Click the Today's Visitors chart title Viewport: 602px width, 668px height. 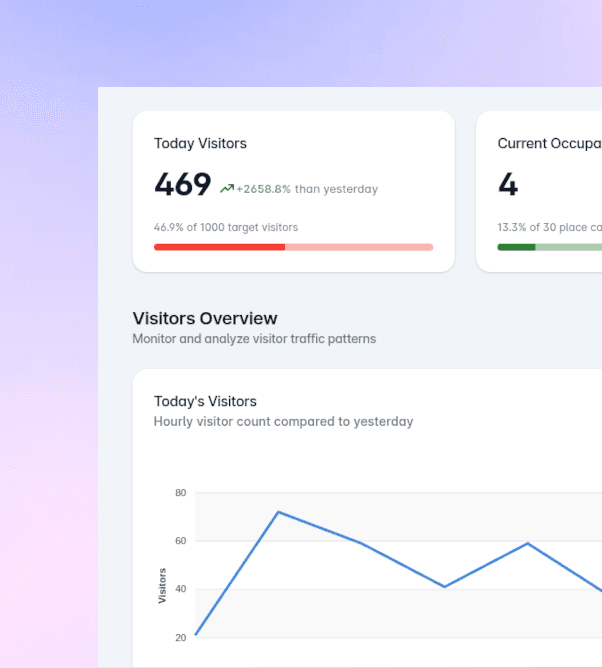point(205,401)
